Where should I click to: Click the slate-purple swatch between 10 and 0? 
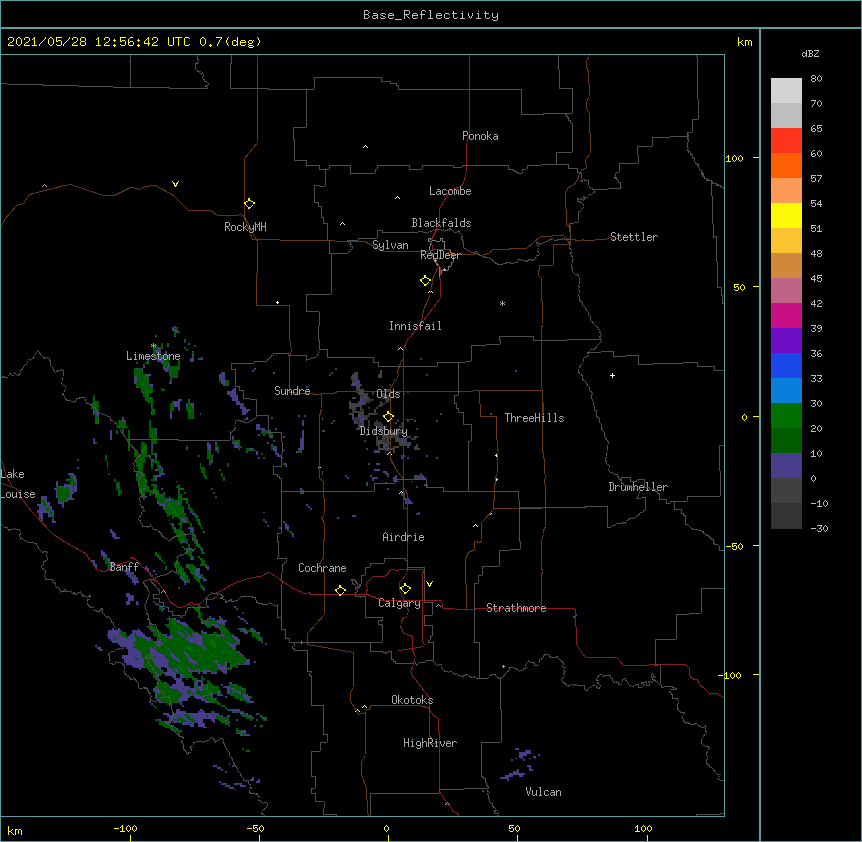pyautogui.click(x=786, y=466)
